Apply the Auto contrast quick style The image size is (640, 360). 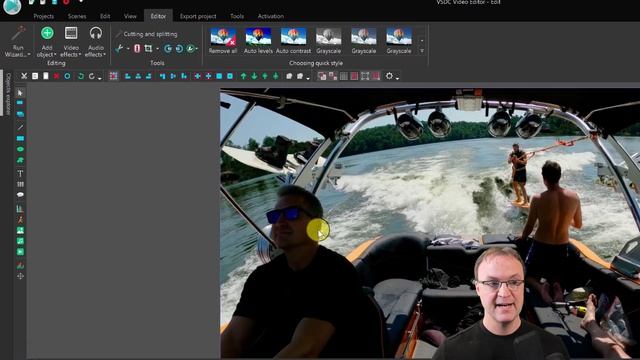click(x=293, y=40)
